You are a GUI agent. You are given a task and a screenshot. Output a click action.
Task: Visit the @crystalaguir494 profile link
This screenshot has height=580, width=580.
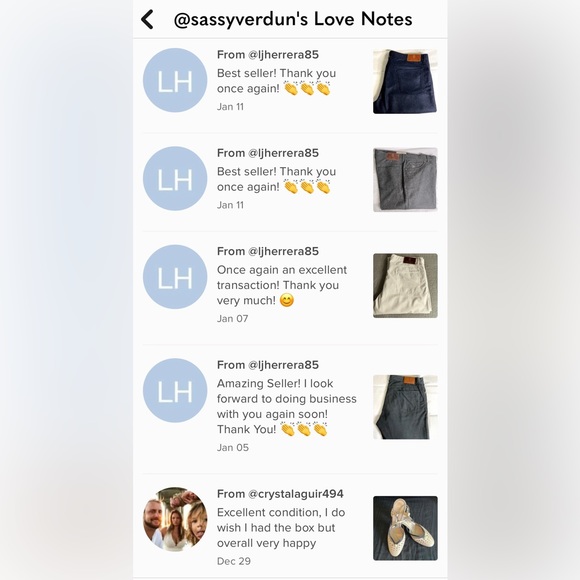296,494
